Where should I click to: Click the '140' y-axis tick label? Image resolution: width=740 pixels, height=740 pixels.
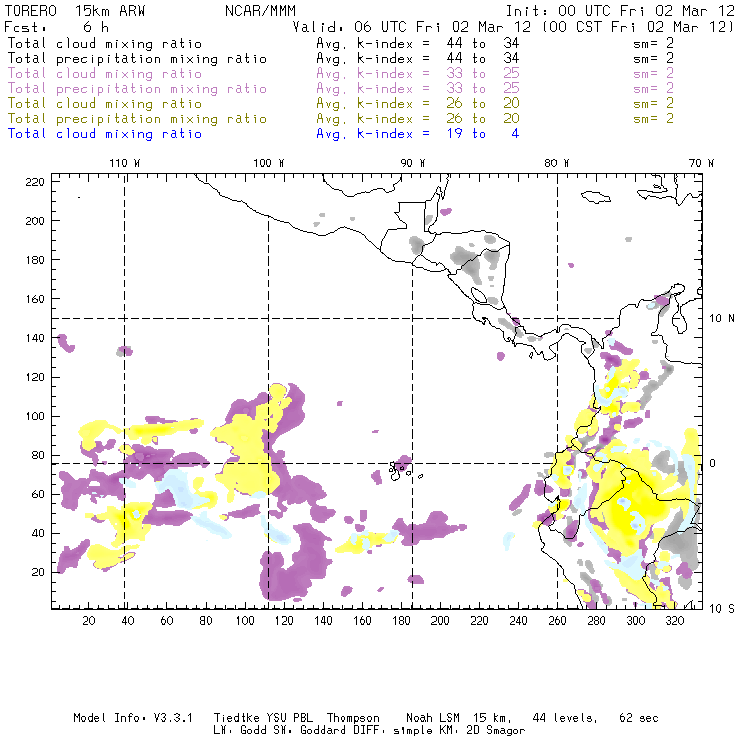click(35, 338)
